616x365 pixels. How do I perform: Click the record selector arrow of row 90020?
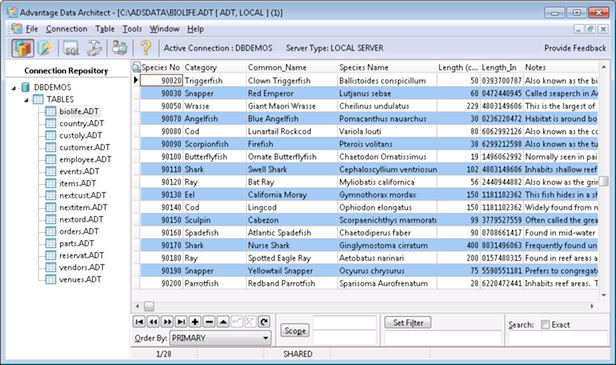[136, 80]
